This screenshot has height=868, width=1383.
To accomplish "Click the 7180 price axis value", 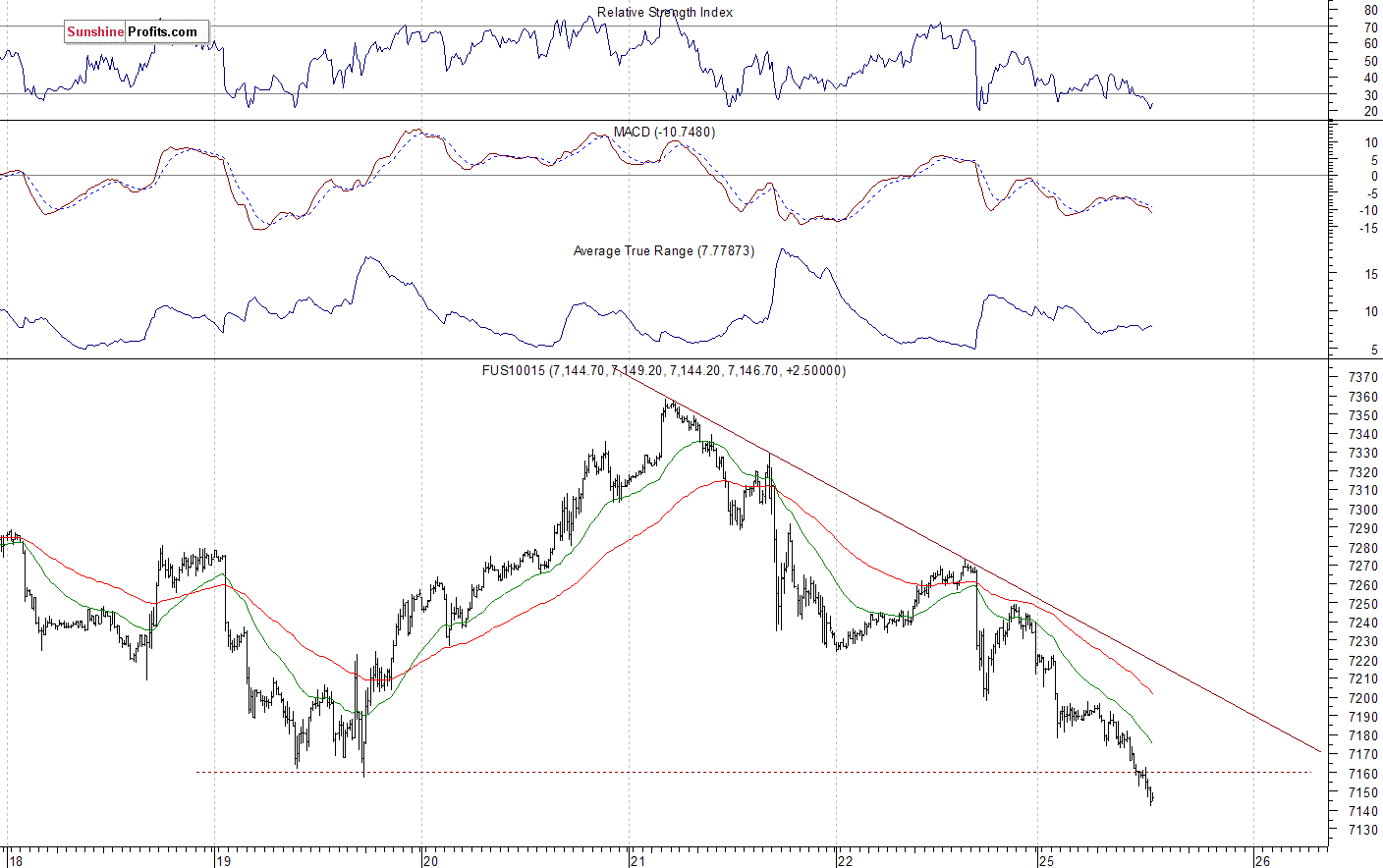I will click(x=1362, y=735).
